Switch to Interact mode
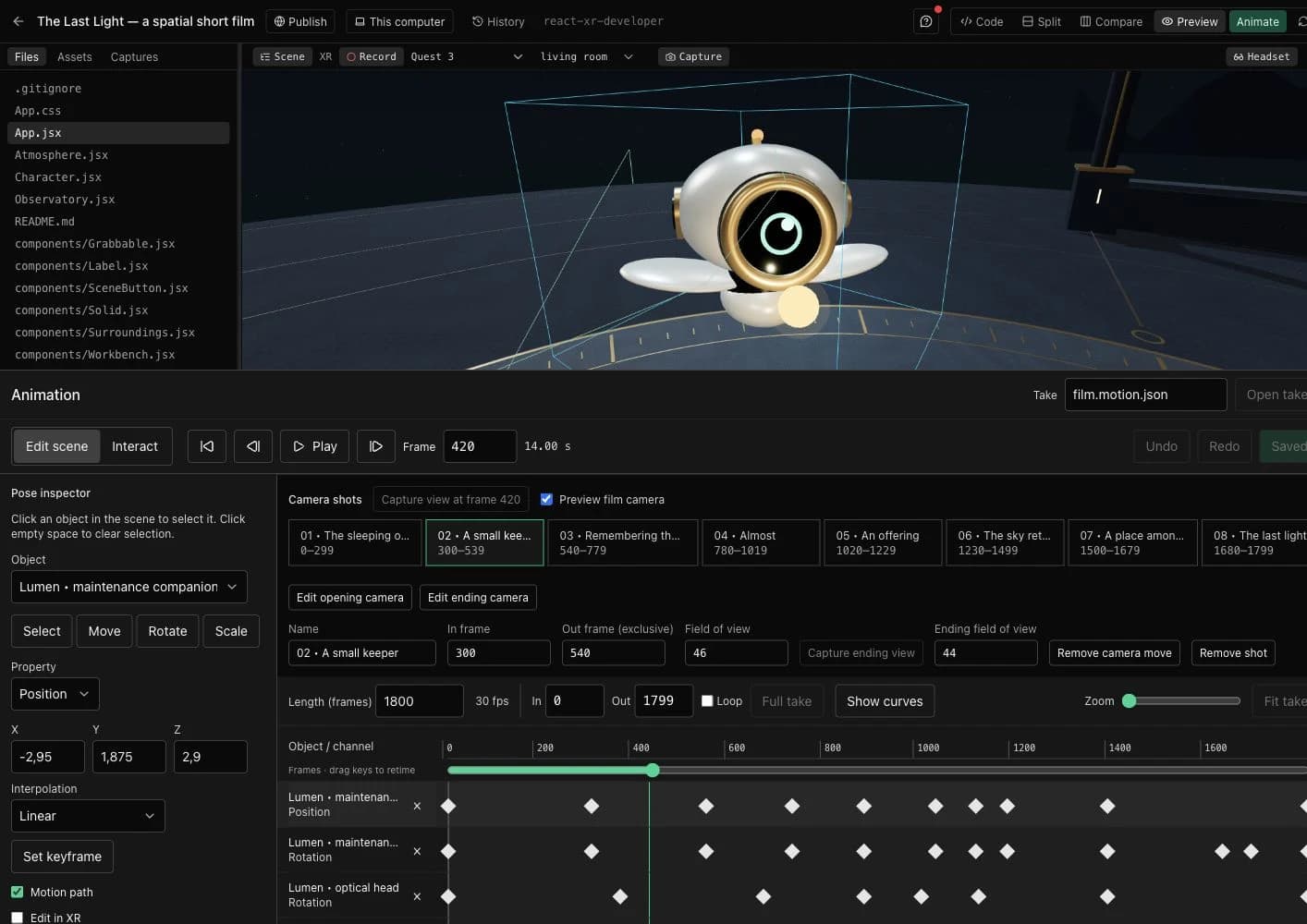Image resolution: width=1307 pixels, height=924 pixels. click(x=135, y=446)
